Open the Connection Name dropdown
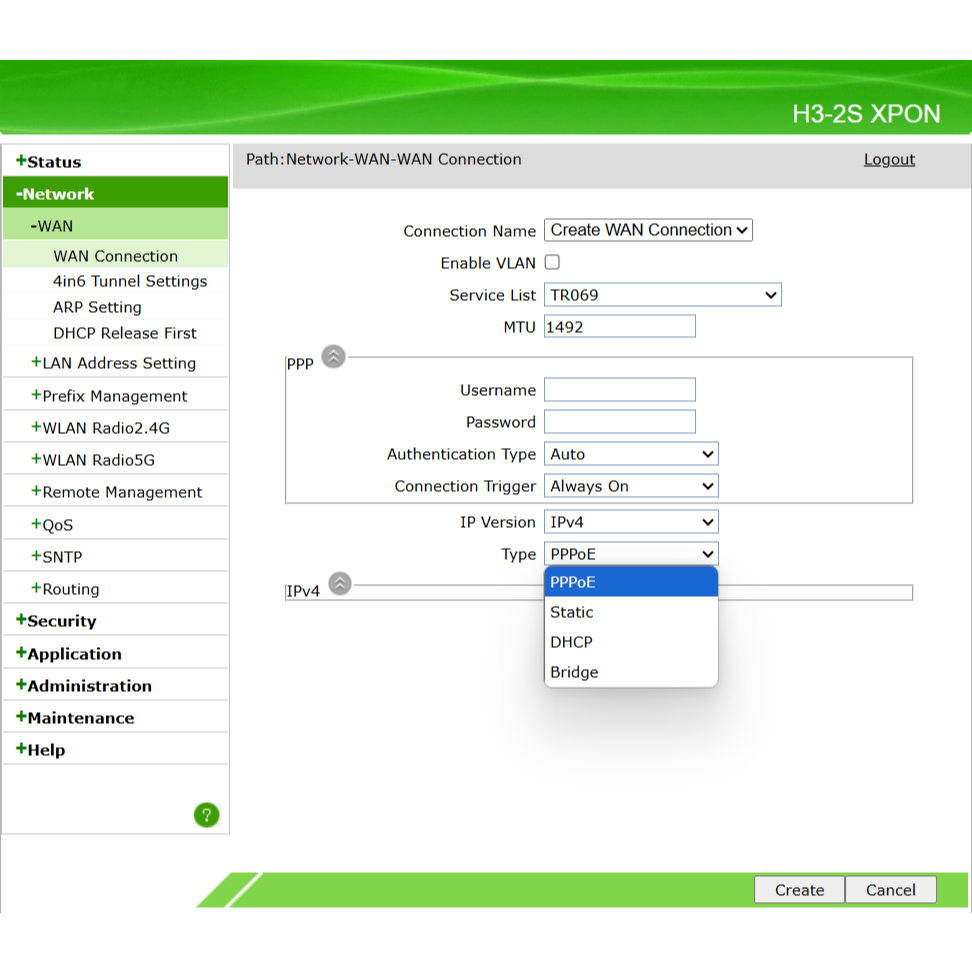972x972 pixels. [x=648, y=230]
